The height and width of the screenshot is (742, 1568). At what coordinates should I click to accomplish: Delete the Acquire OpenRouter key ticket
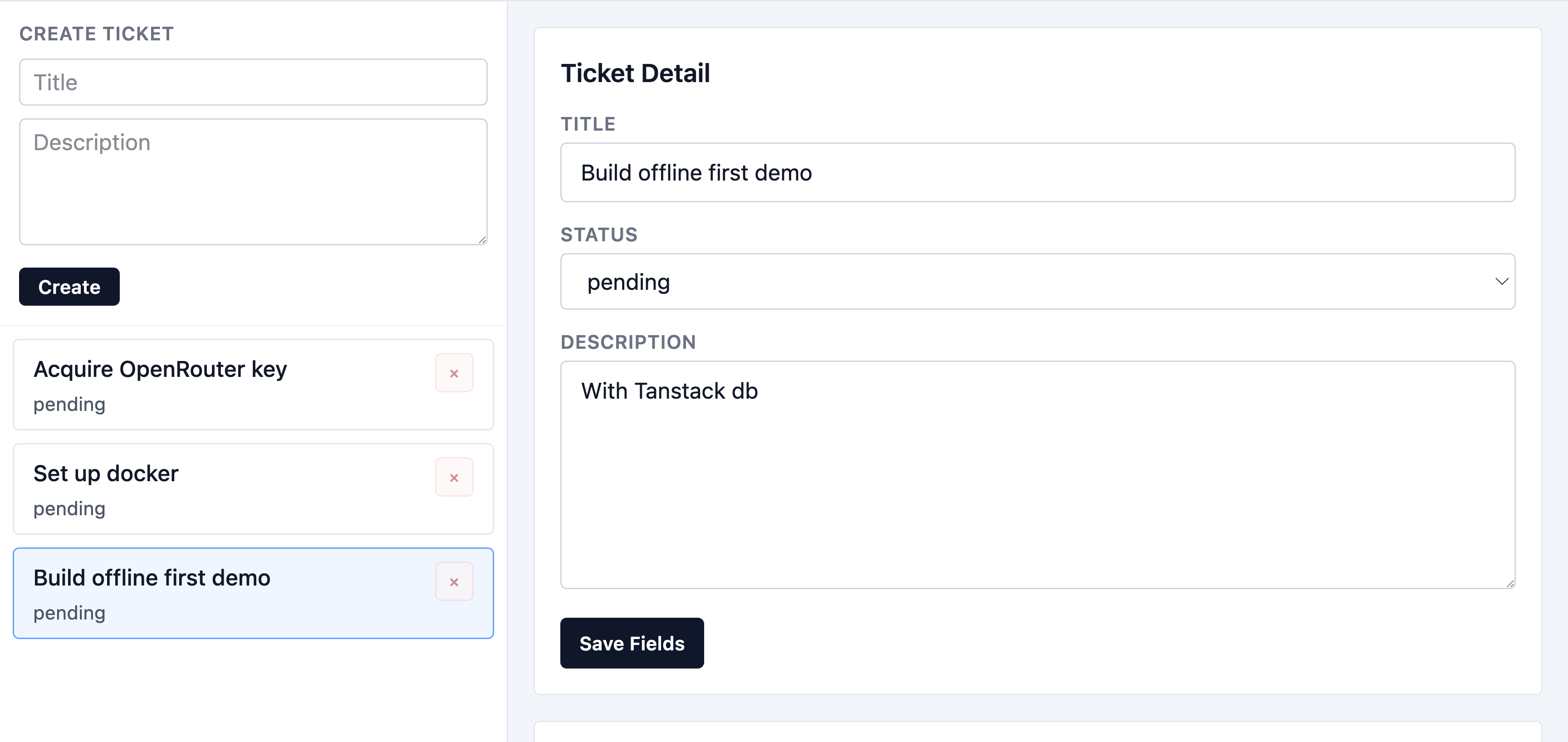(x=454, y=373)
